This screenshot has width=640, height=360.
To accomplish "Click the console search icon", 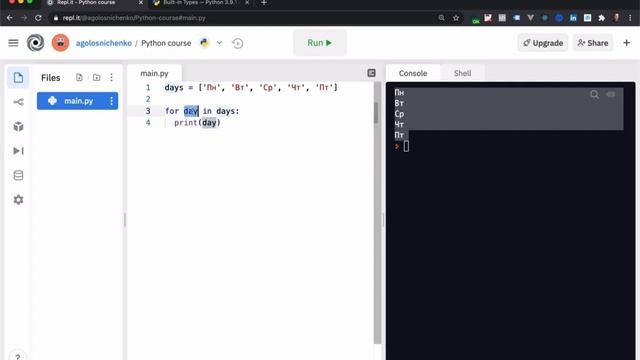I will click(594, 95).
